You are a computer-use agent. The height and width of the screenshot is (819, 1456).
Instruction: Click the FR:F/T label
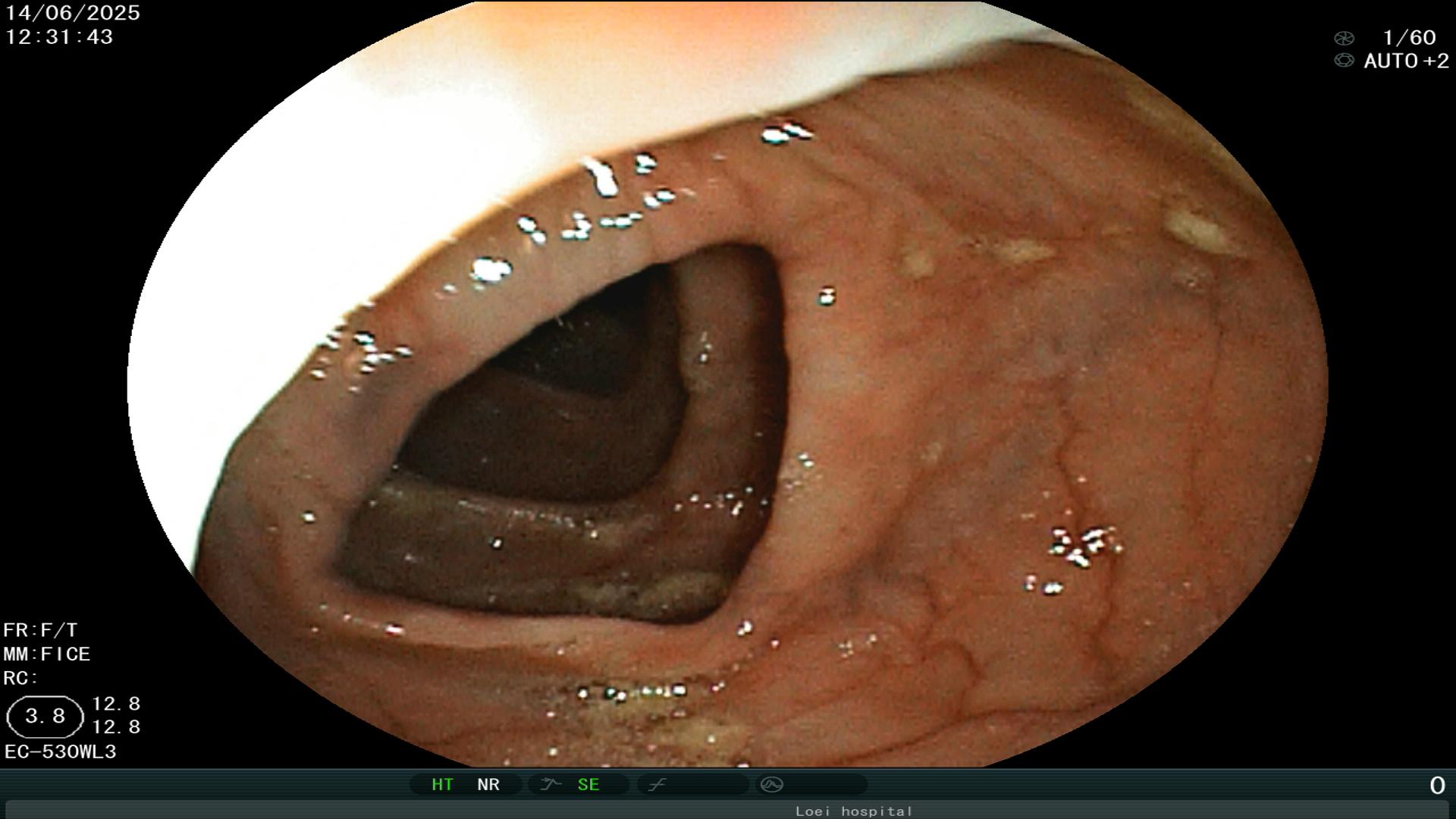[40, 630]
